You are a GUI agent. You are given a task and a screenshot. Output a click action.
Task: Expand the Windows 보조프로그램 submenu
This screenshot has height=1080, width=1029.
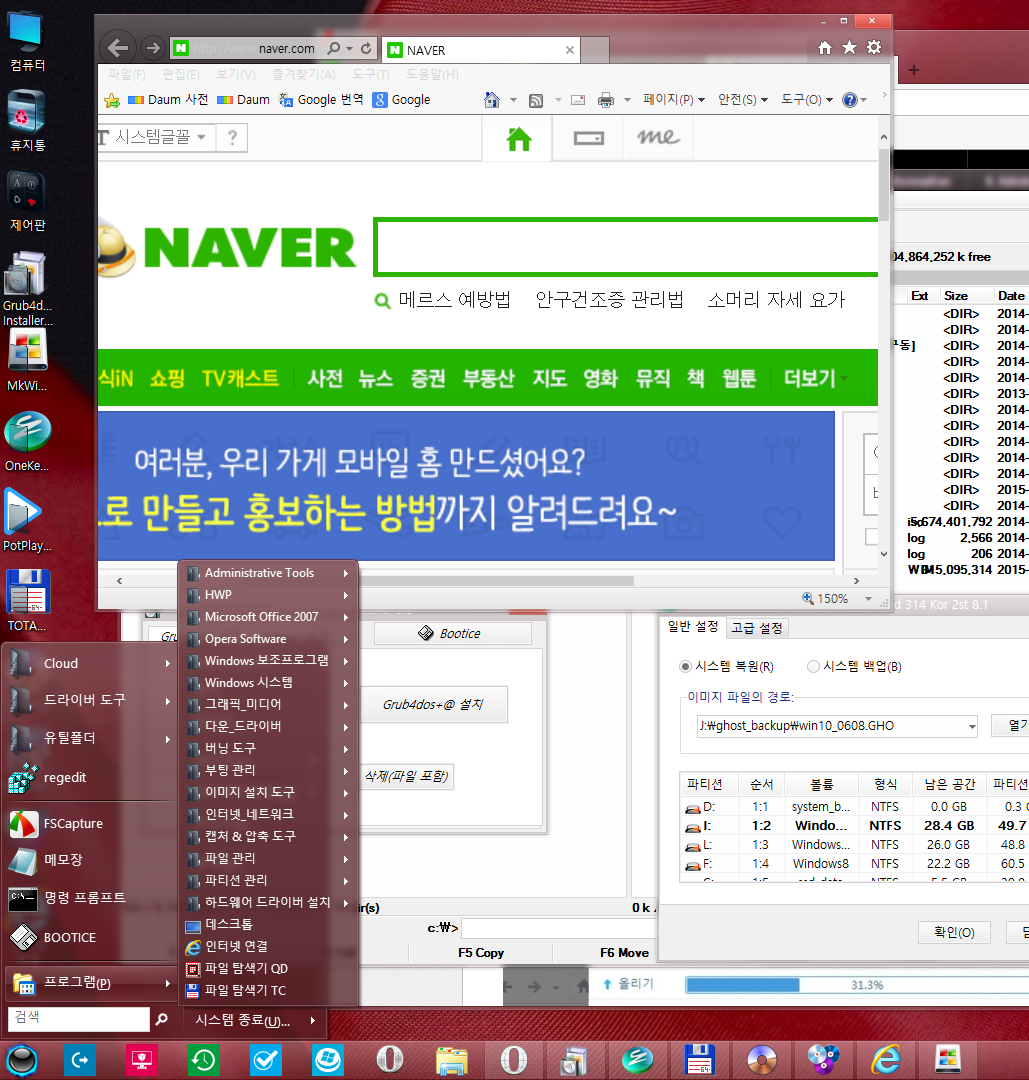[269, 661]
